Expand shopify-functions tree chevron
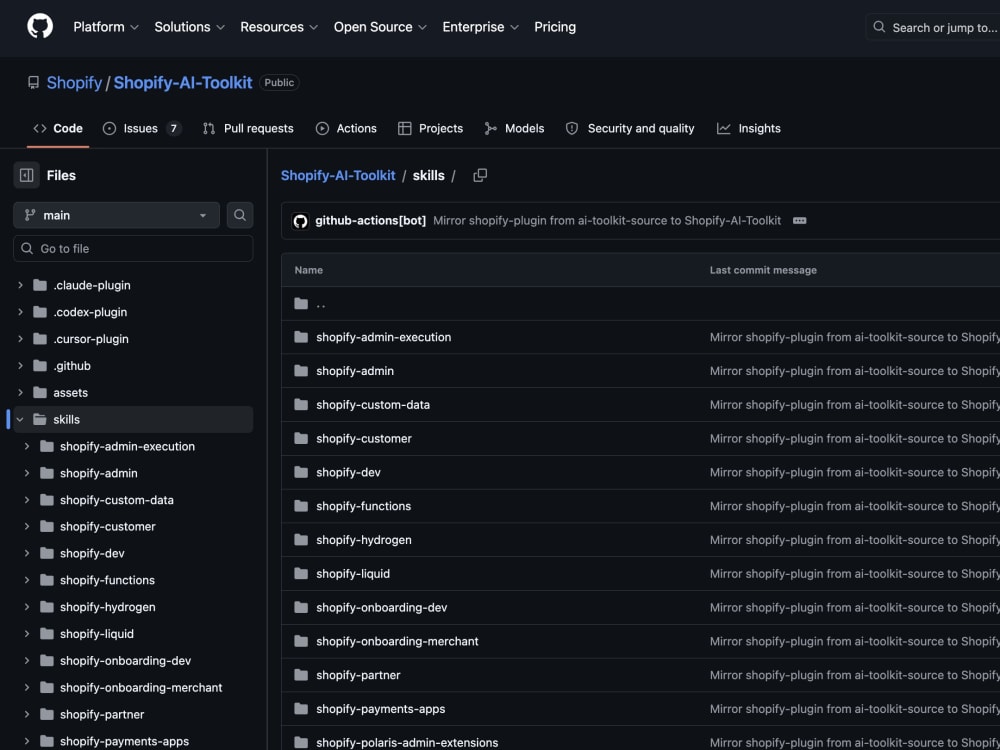The image size is (1000, 750). 27,580
